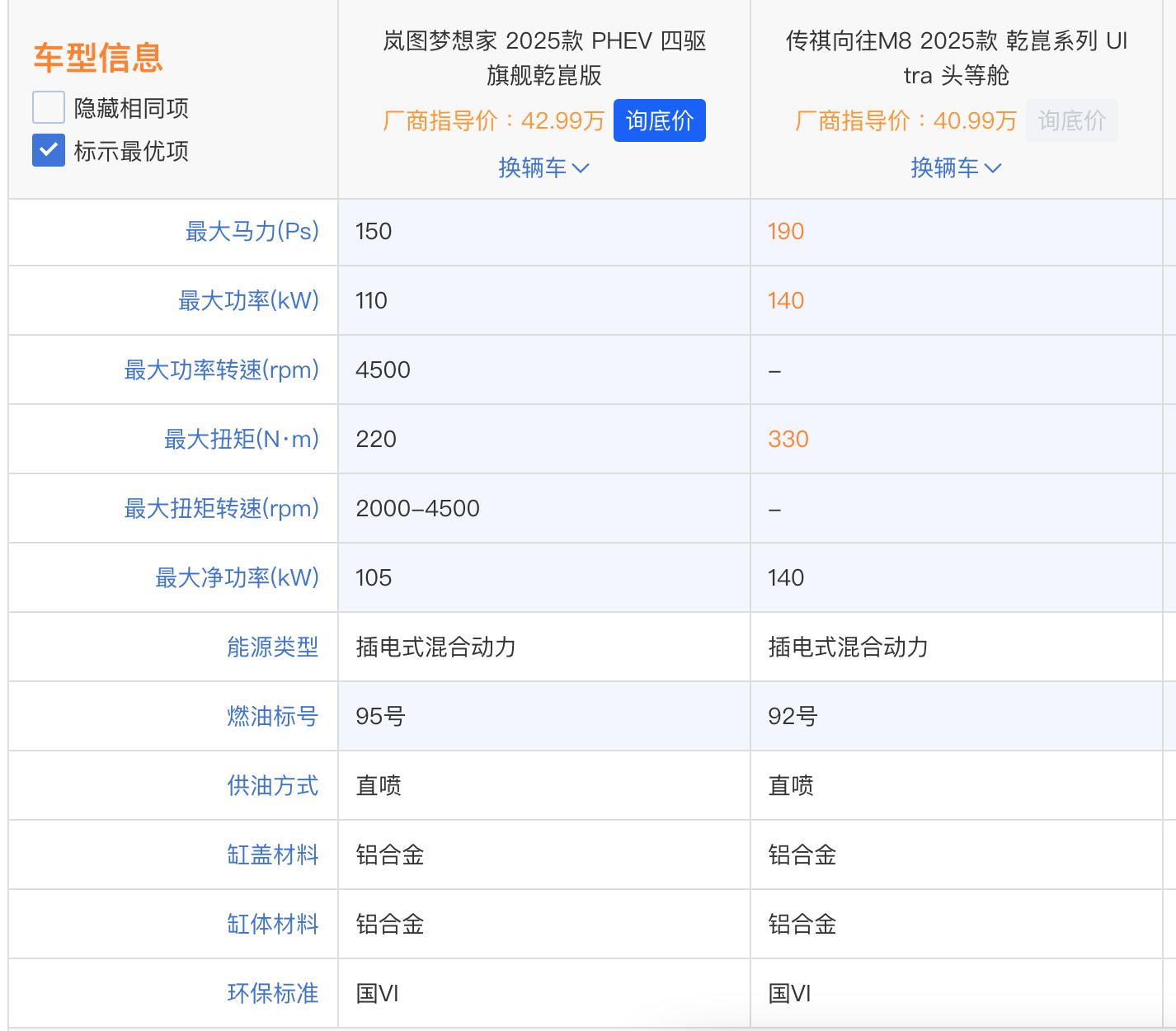Select the highlighted 190 horsepower value

click(786, 231)
